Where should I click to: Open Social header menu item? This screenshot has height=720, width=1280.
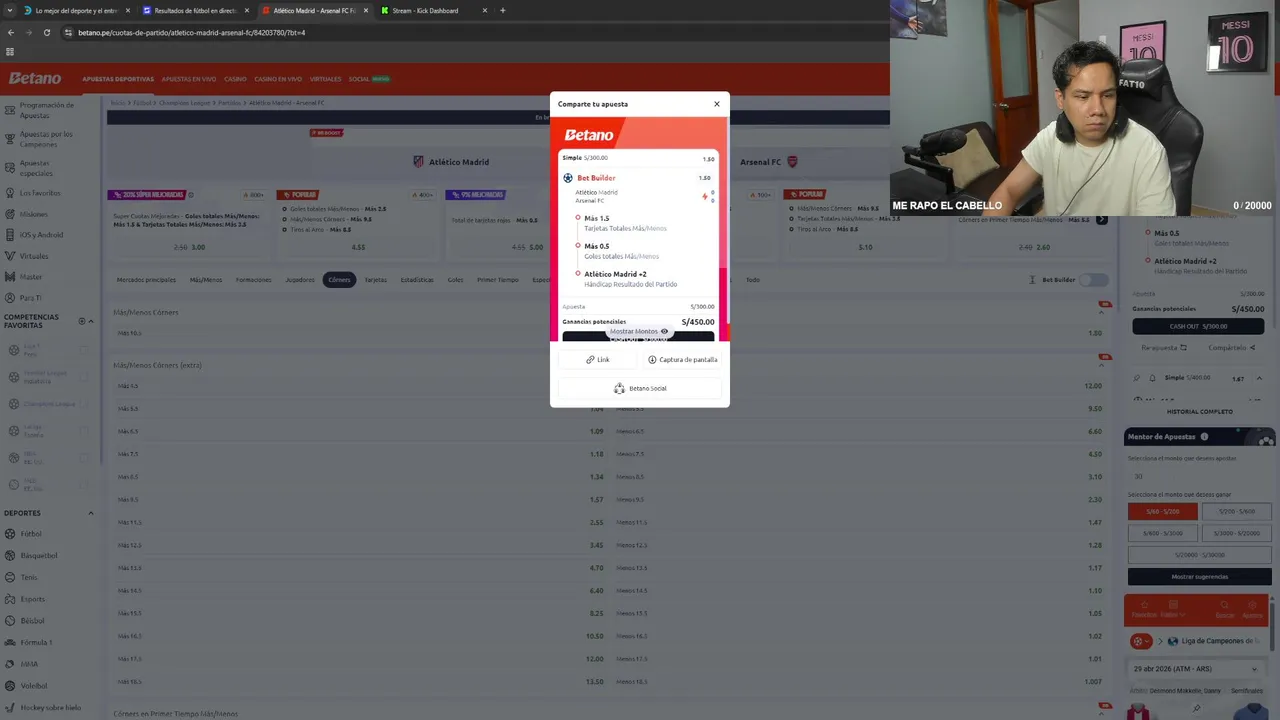359,79
